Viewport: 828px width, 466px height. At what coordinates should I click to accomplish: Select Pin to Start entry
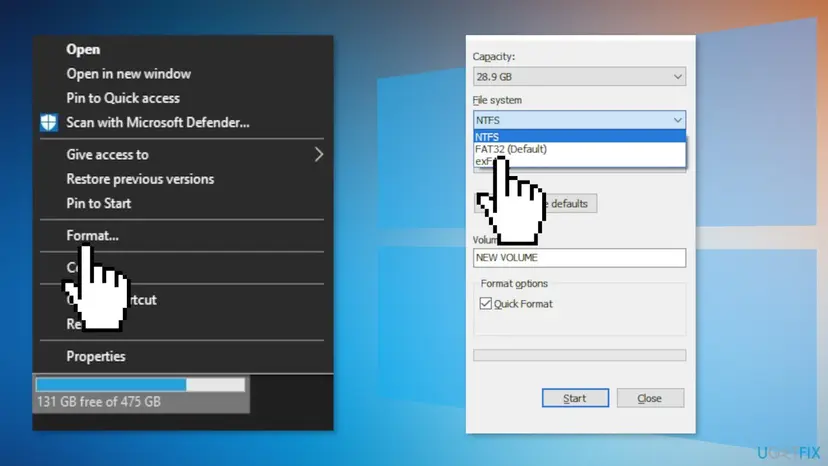[98, 203]
